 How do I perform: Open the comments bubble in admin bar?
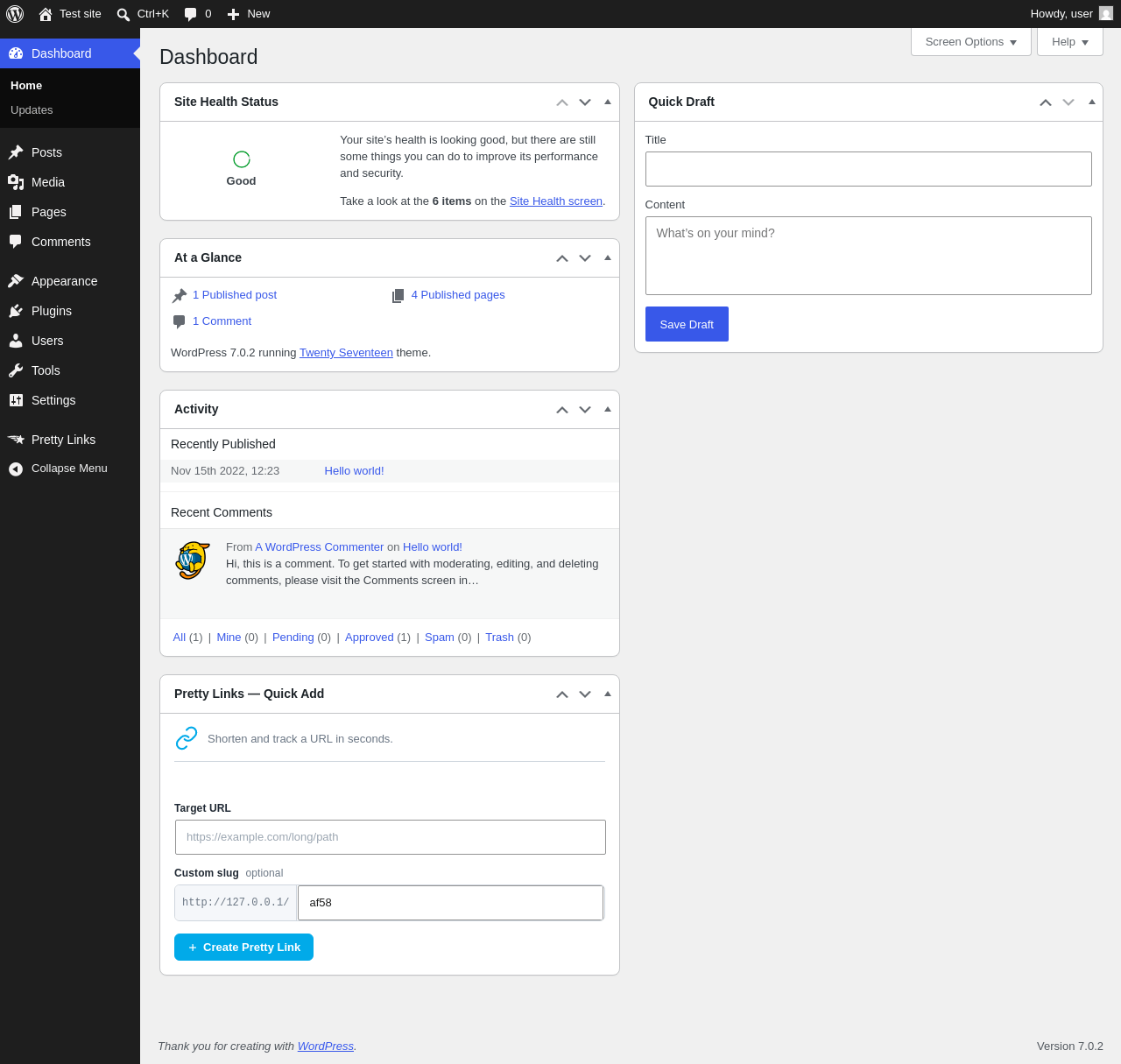tap(198, 14)
